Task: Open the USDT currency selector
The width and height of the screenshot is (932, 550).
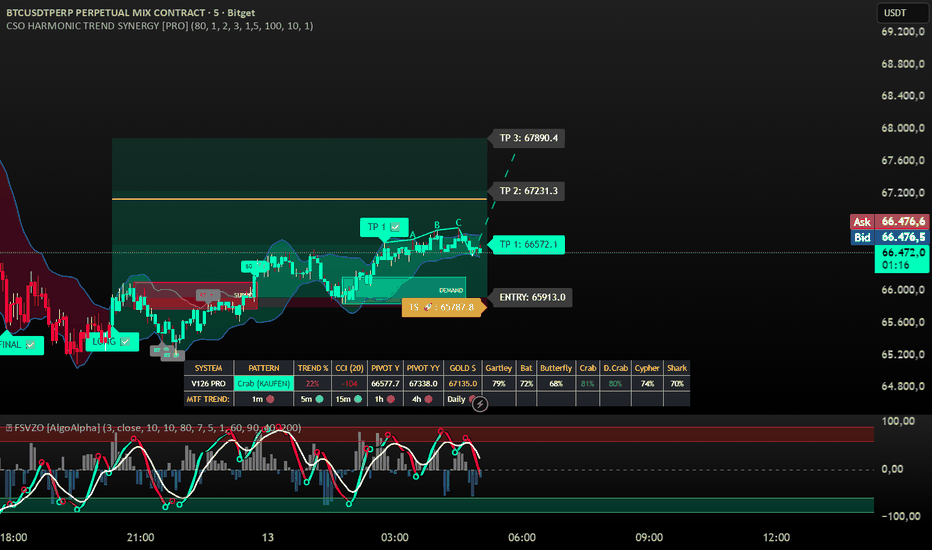Action: pos(902,12)
